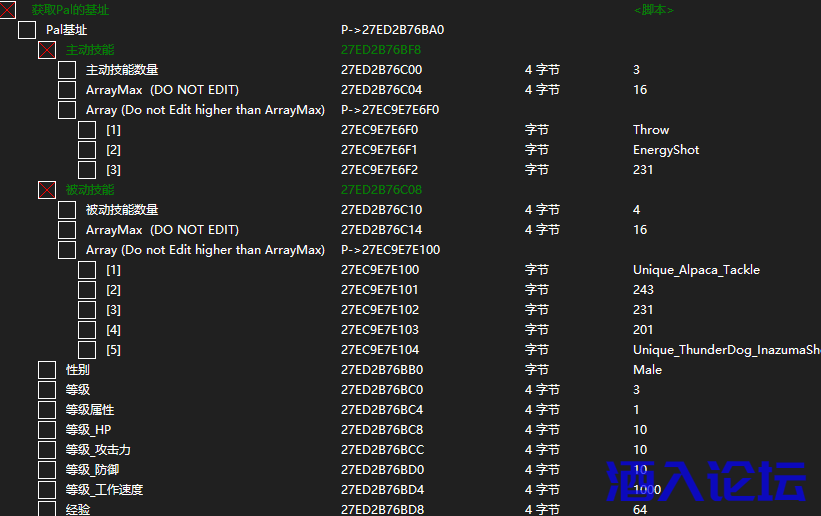The width and height of the screenshot is (821, 516).
Task: Select the Array pointer row at P->27EC9E7E100
Action: tap(390, 250)
